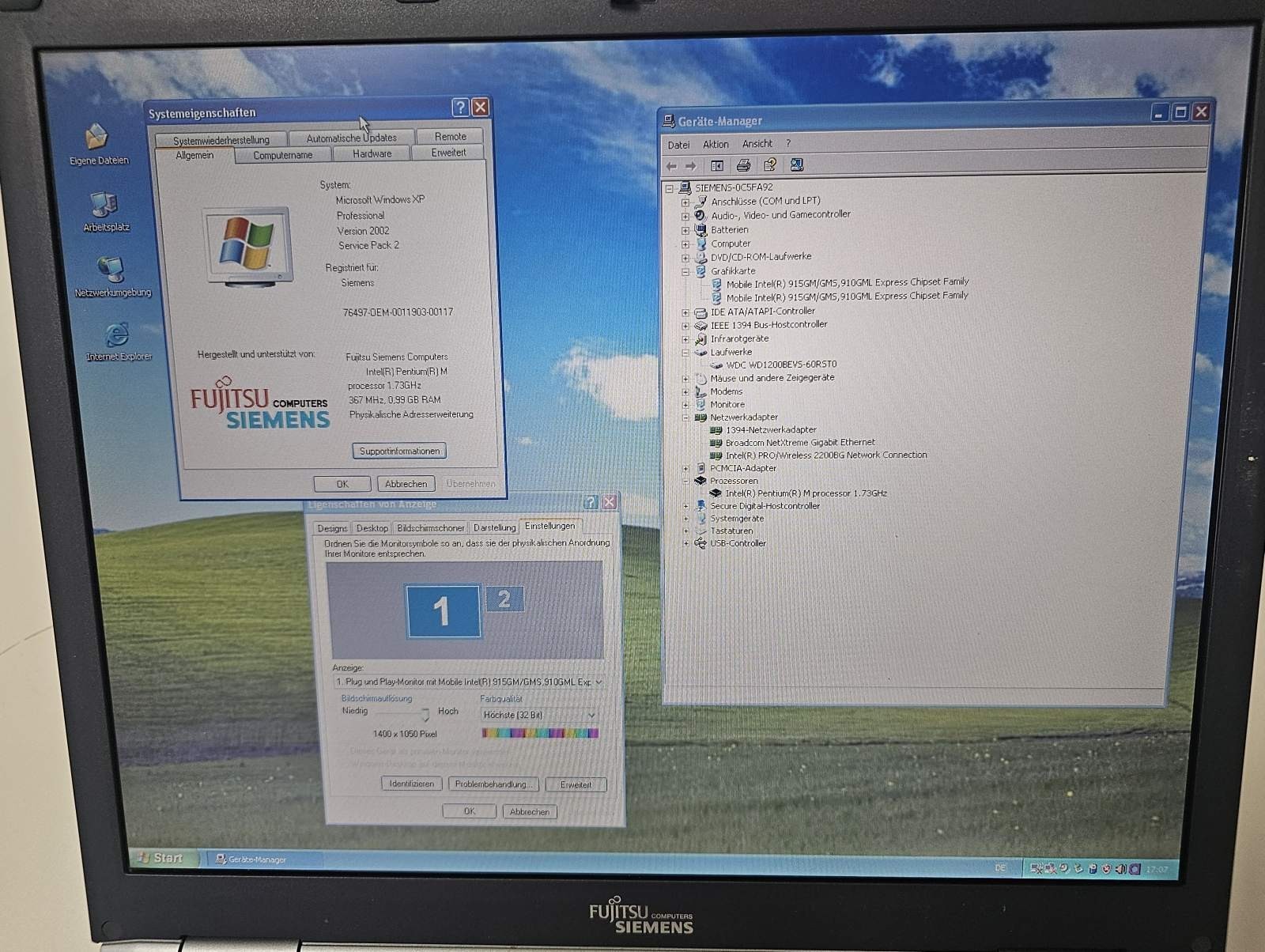The width and height of the screenshot is (1265, 952).
Task: Switch to the Systemwiederherstellung tab
Action: pos(221,140)
